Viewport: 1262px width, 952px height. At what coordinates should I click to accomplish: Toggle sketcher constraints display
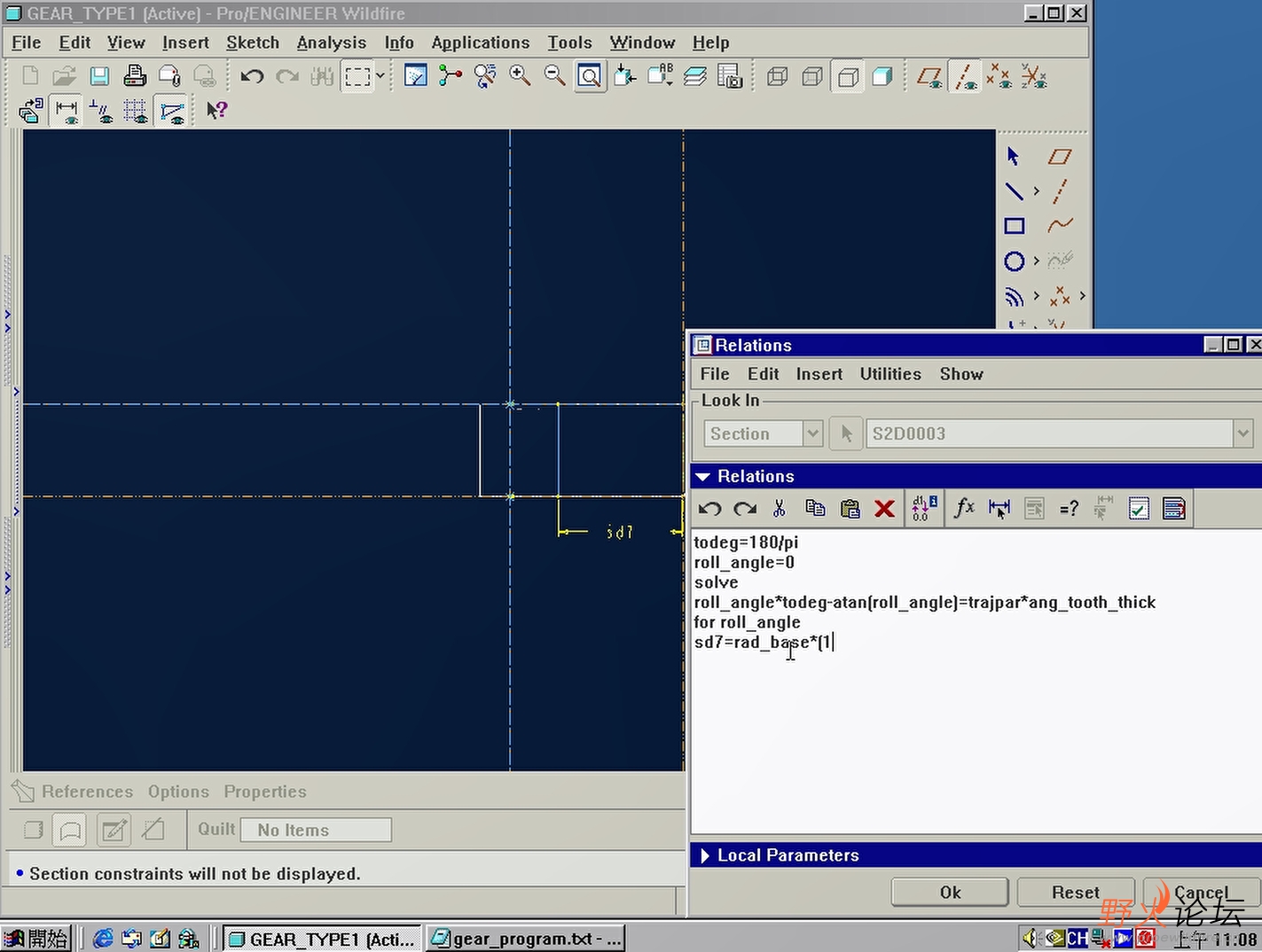point(101,110)
